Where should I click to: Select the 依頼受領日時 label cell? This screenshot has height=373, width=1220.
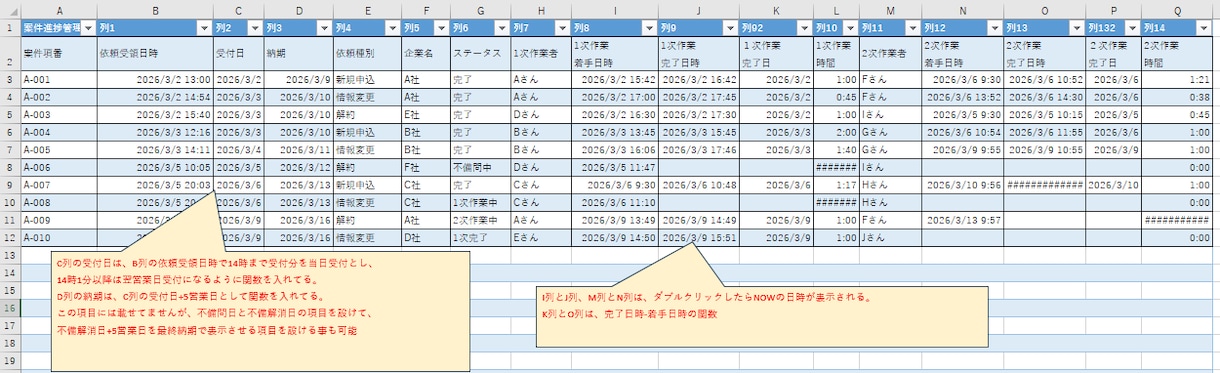[156, 53]
